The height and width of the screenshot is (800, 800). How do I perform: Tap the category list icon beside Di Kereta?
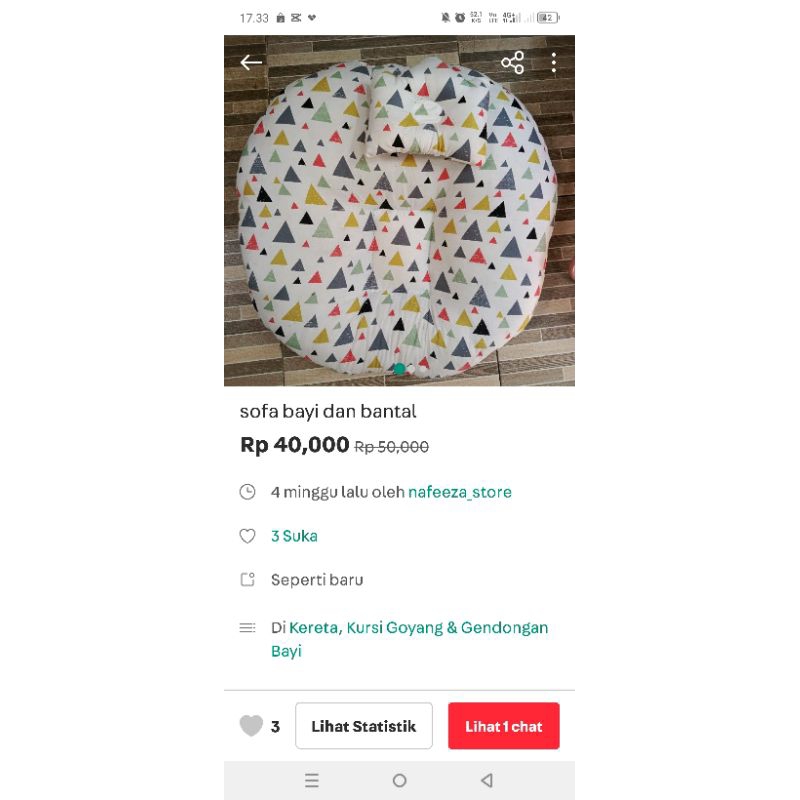(x=247, y=628)
